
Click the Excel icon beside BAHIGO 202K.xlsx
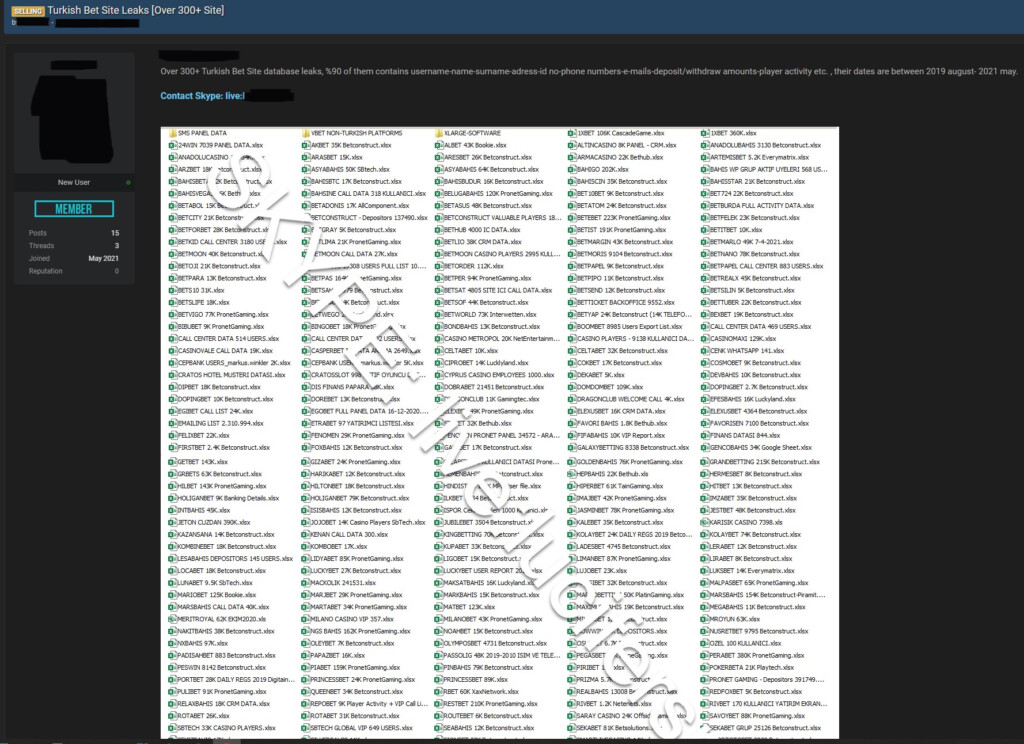(572, 169)
